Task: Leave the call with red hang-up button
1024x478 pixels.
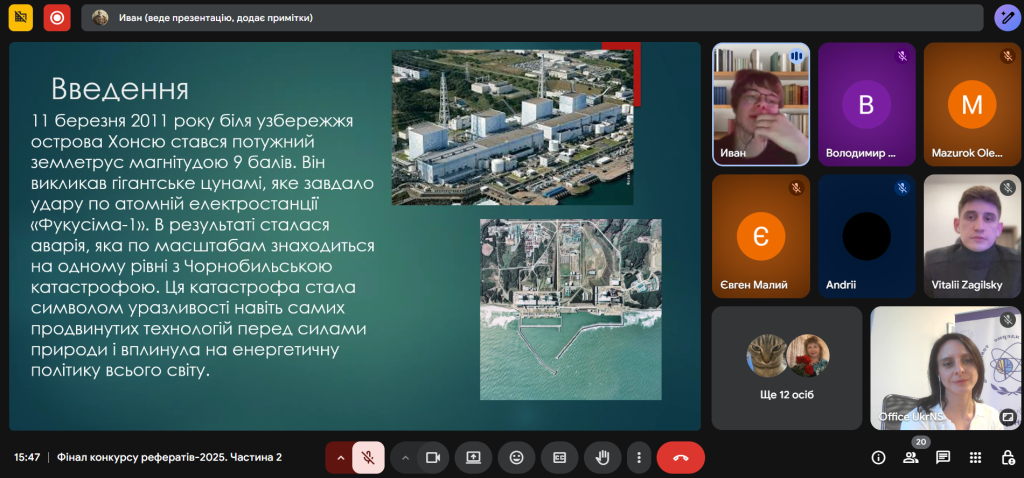Action: coord(681,457)
